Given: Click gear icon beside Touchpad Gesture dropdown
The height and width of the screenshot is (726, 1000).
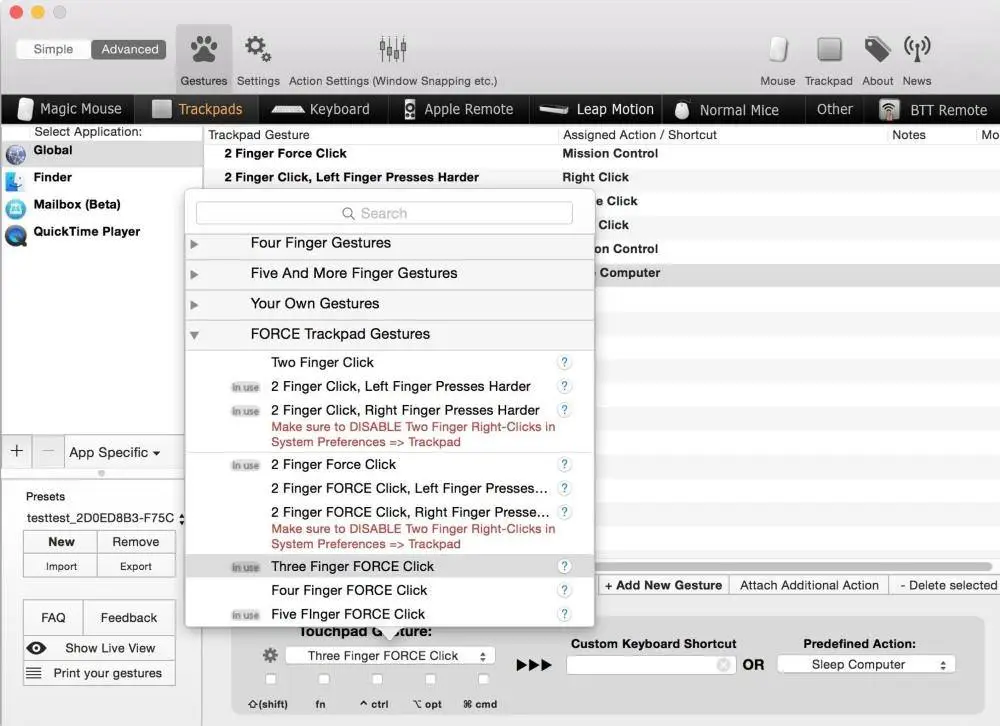Looking at the screenshot, I should 270,655.
